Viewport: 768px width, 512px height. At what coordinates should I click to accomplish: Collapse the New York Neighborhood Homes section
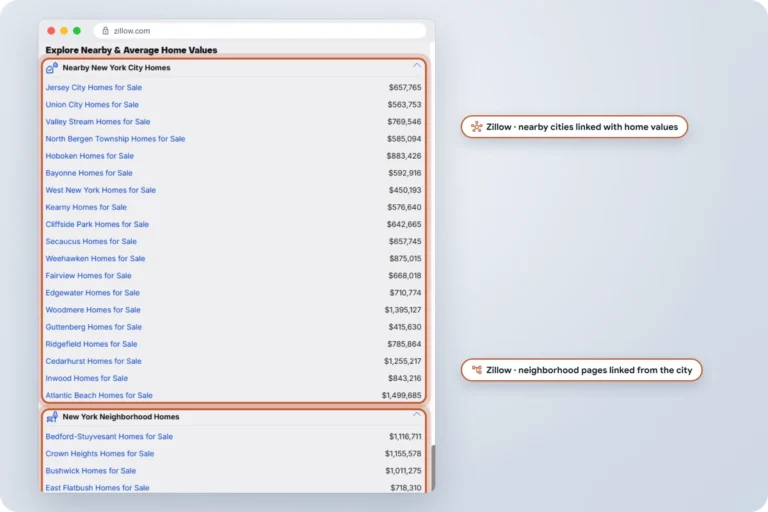(417, 414)
